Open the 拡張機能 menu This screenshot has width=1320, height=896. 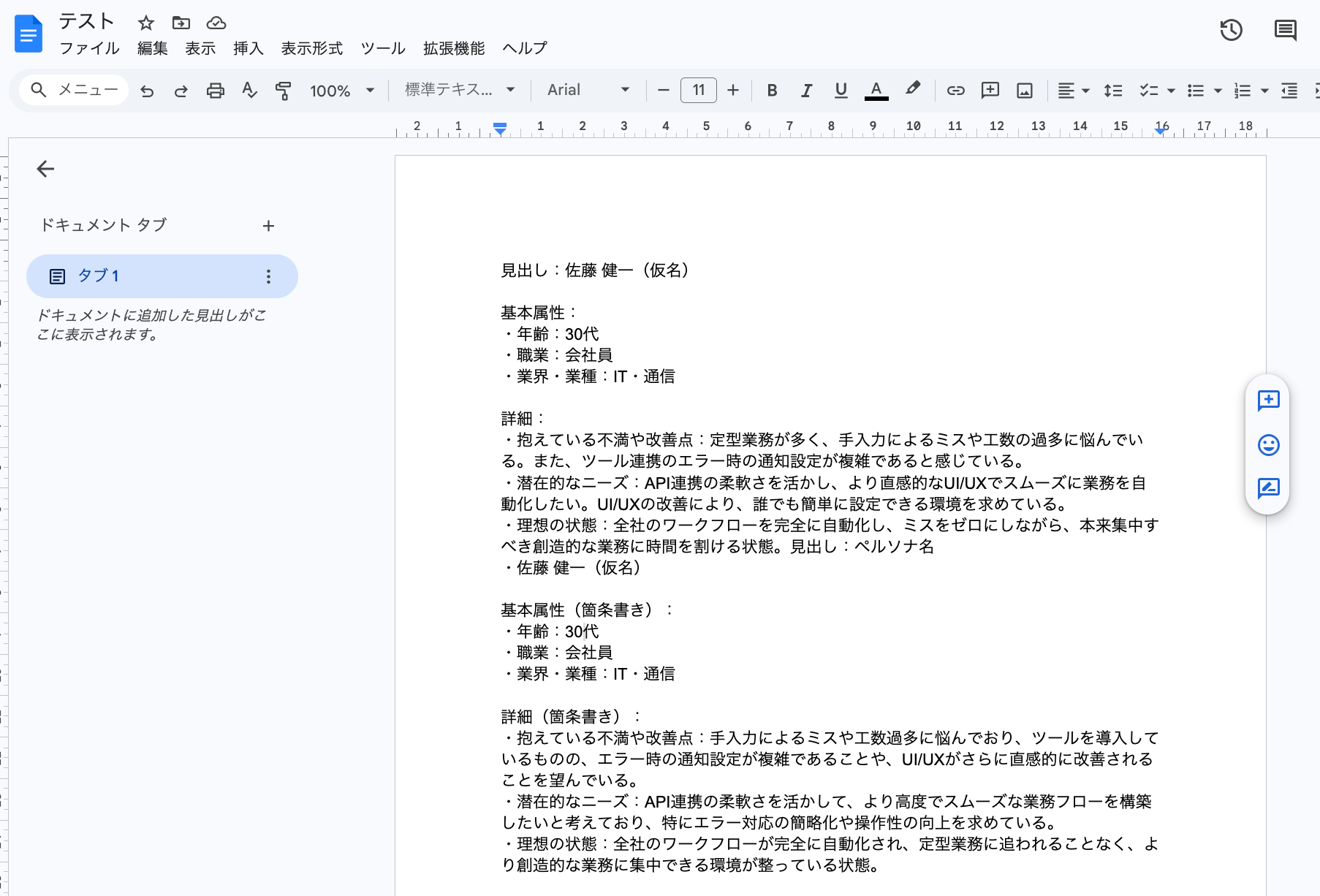click(454, 48)
